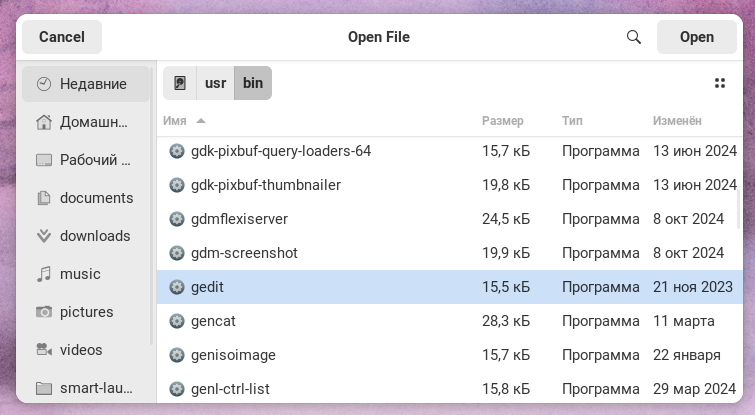Click the search magnifier icon

pyautogui.click(x=633, y=37)
